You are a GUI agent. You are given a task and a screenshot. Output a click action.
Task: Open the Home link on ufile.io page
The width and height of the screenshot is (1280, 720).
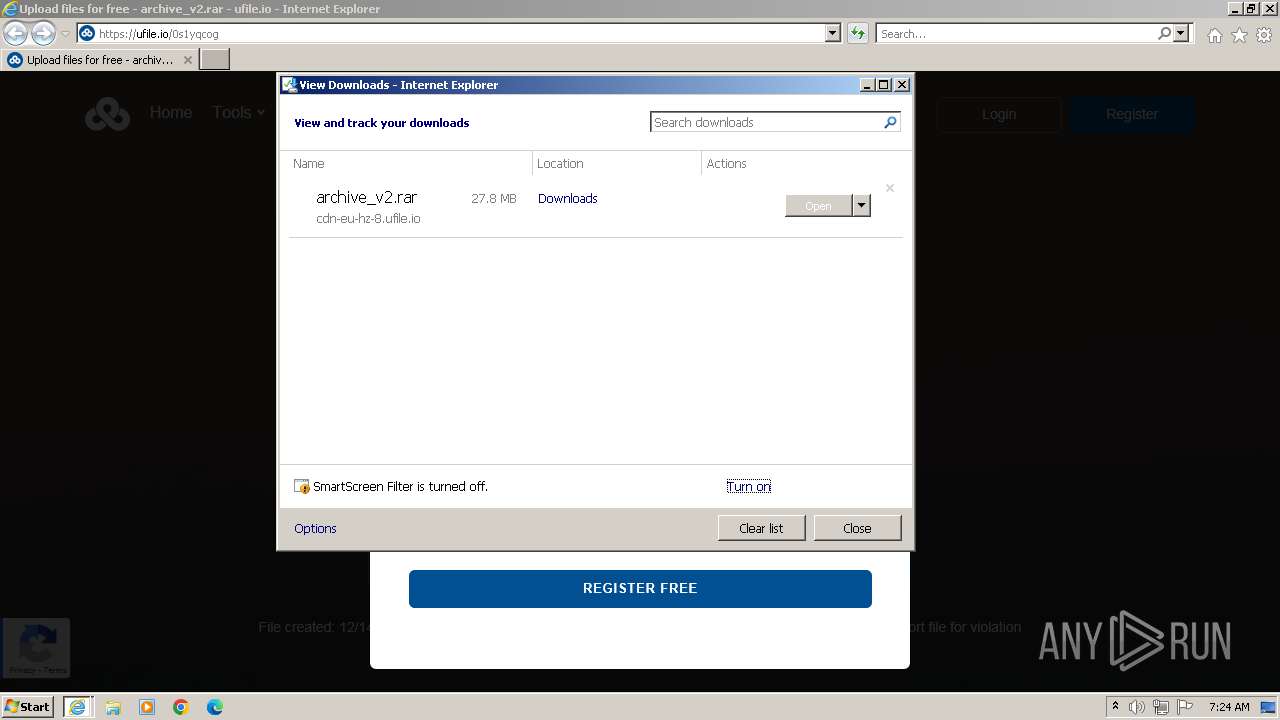click(171, 112)
